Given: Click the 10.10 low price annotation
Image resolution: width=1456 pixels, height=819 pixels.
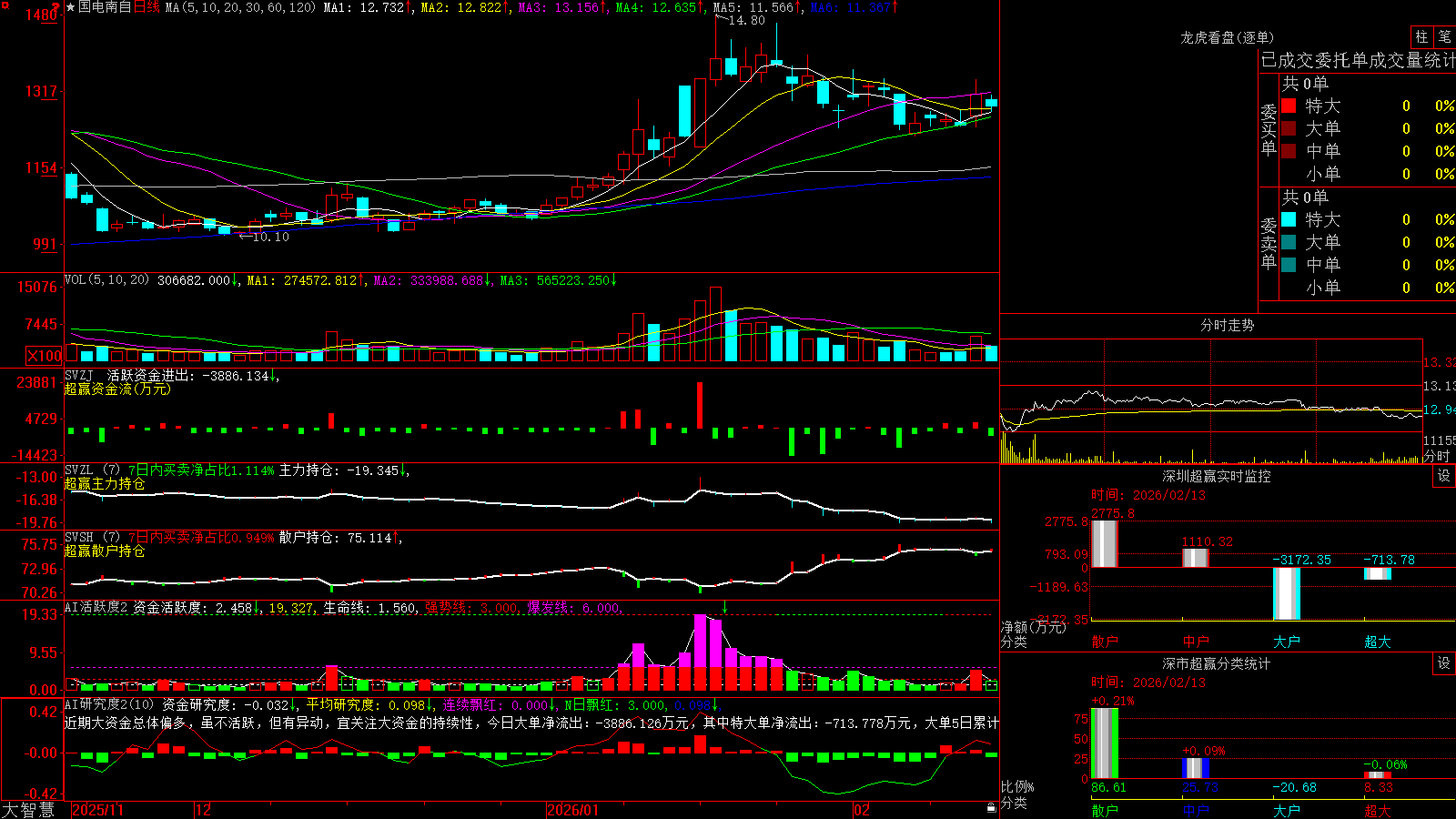Looking at the screenshot, I should click(x=270, y=237).
